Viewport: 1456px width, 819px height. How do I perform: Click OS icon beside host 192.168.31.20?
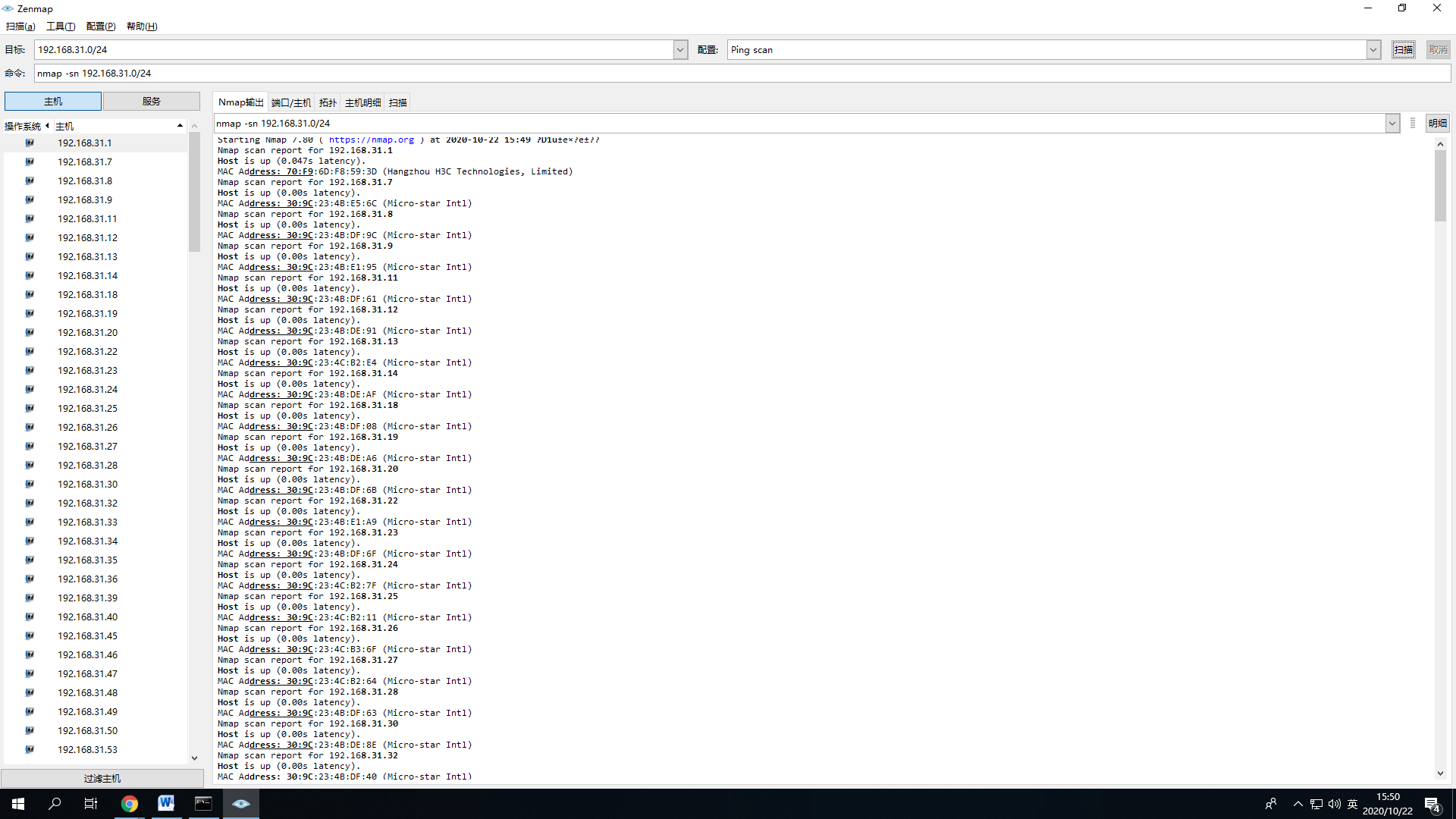pos(30,332)
